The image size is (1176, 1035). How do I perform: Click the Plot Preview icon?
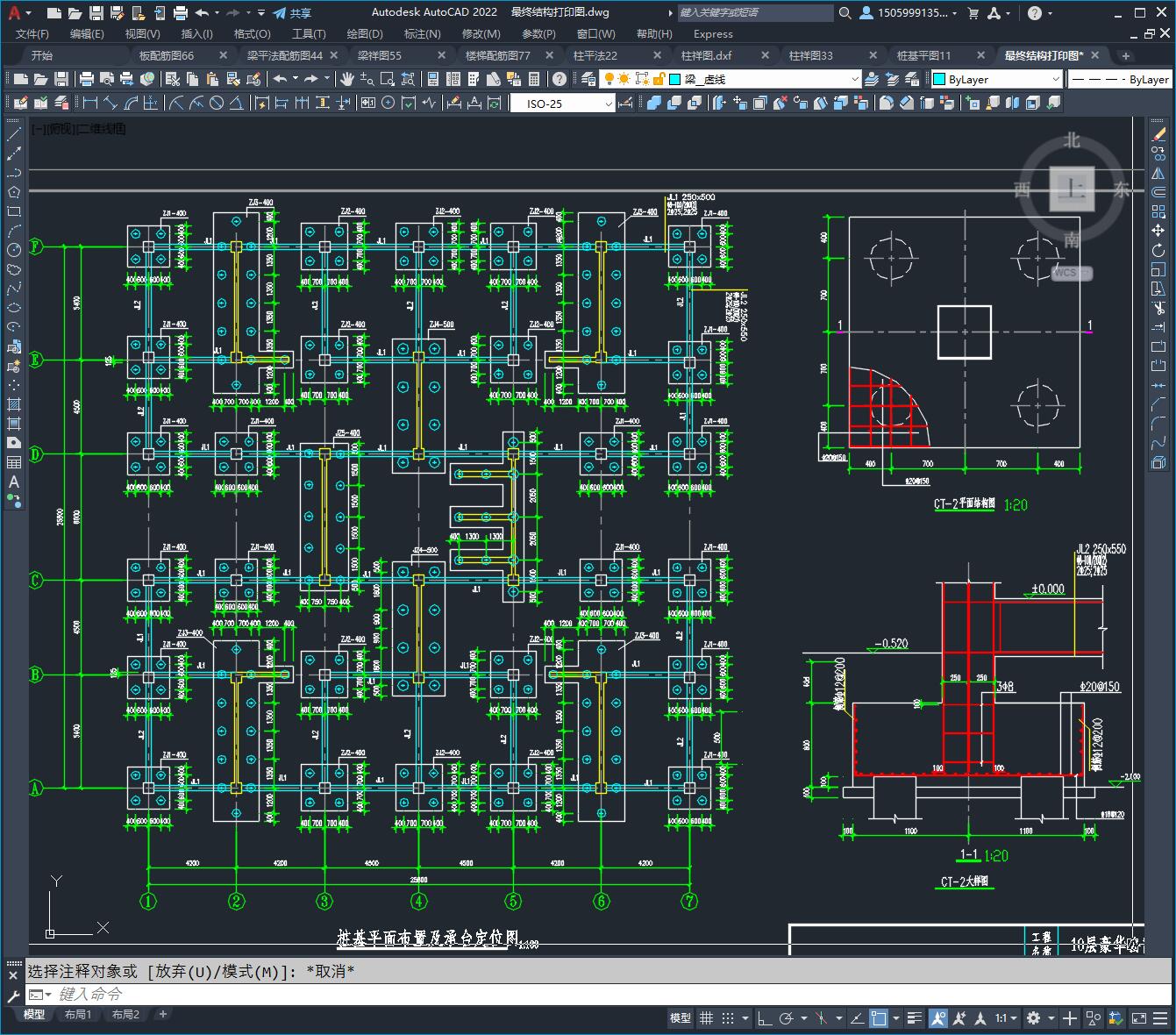pyautogui.click(x=106, y=79)
